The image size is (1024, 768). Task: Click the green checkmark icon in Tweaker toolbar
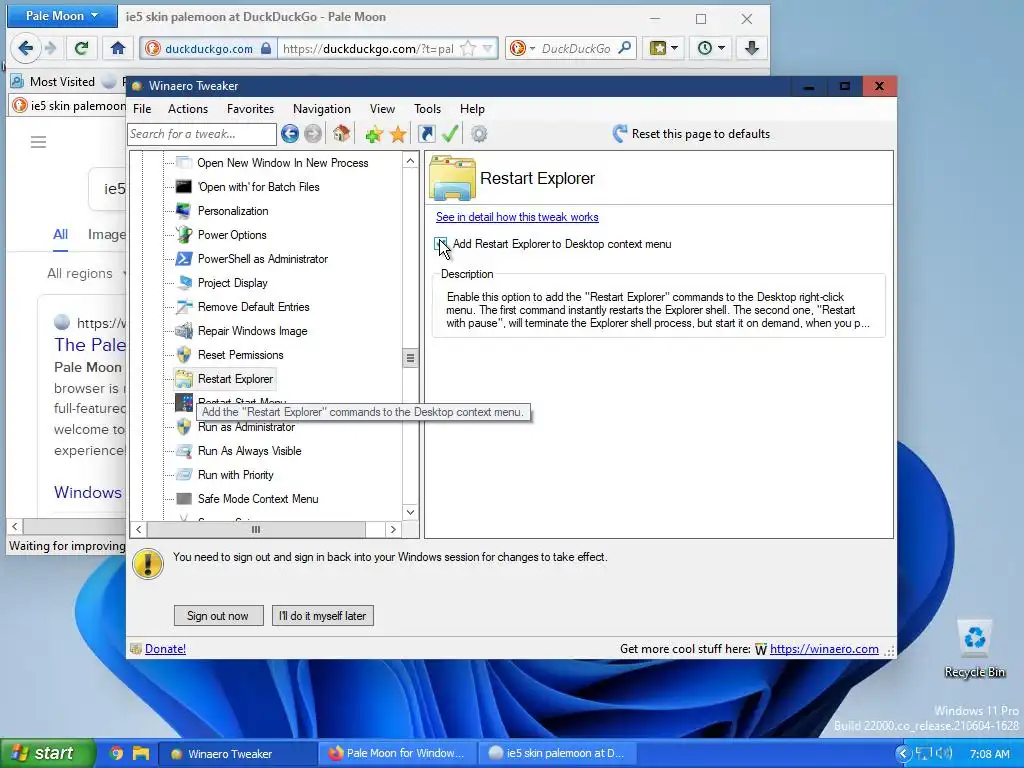point(450,134)
